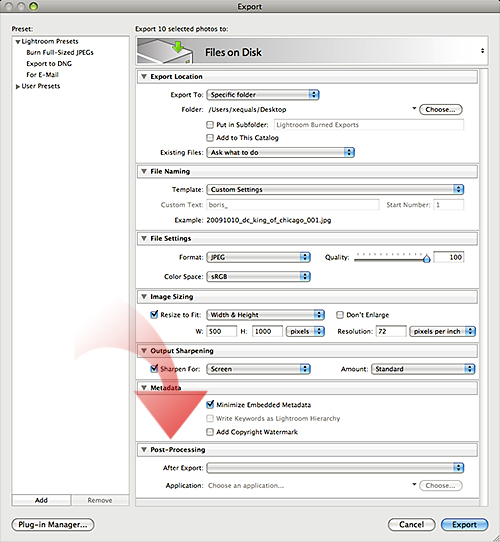Image resolution: width=500 pixels, height=542 pixels.
Task: Click Choose to pick the export folder
Action: tap(441, 110)
